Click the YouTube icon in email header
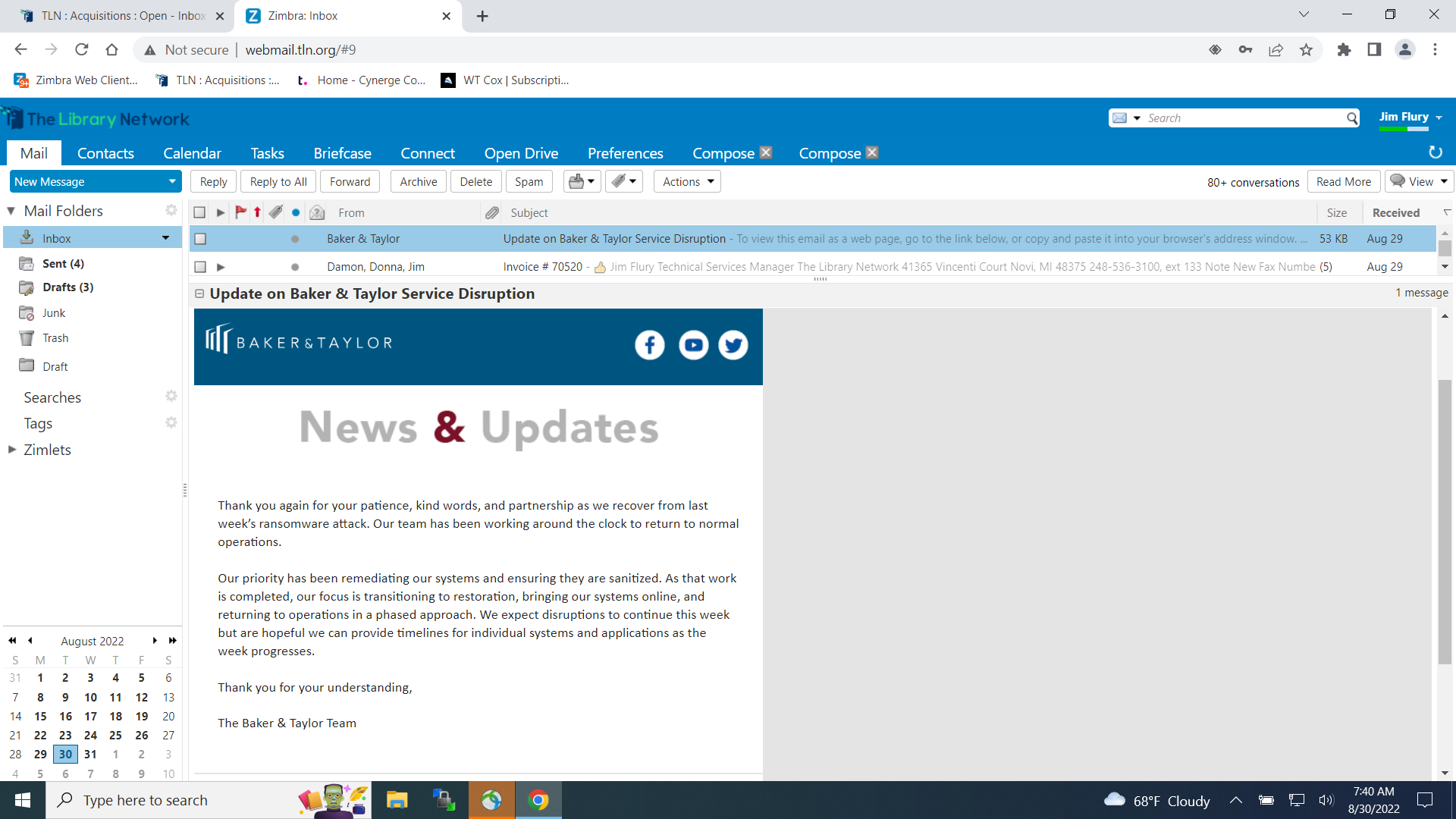Viewport: 1456px width, 819px height. [x=693, y=345]
